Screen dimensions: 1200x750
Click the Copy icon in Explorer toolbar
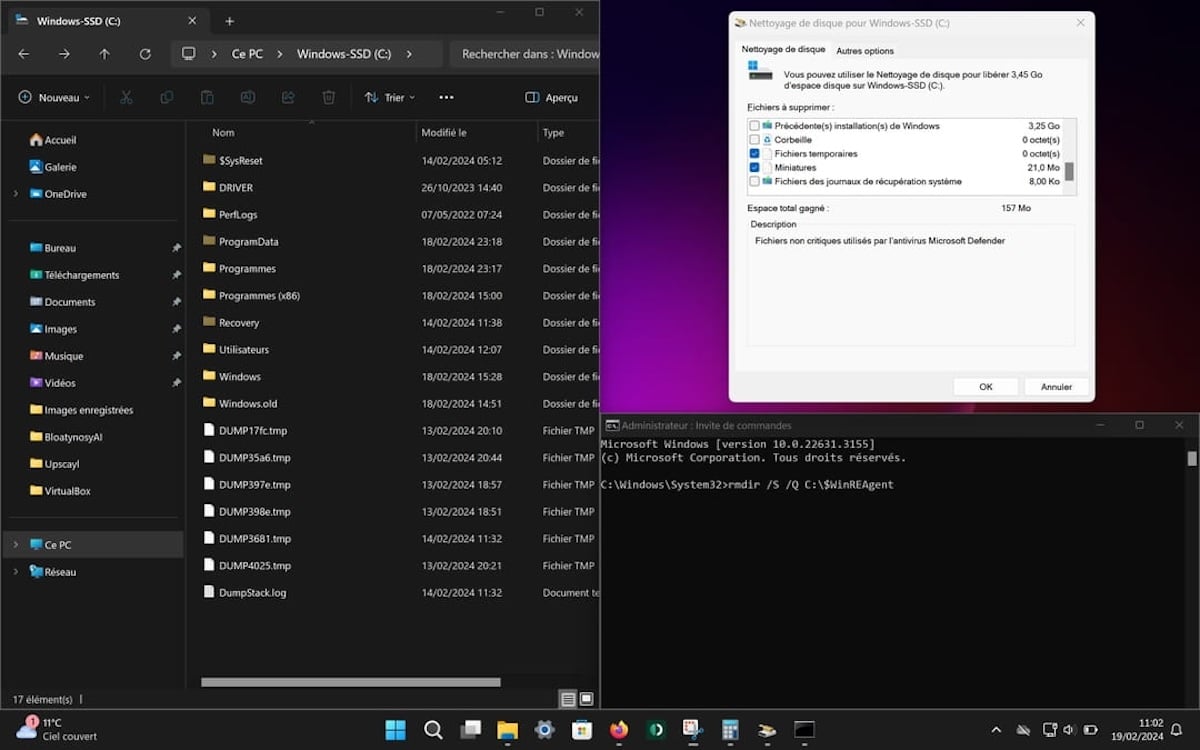tap(166, 97)
